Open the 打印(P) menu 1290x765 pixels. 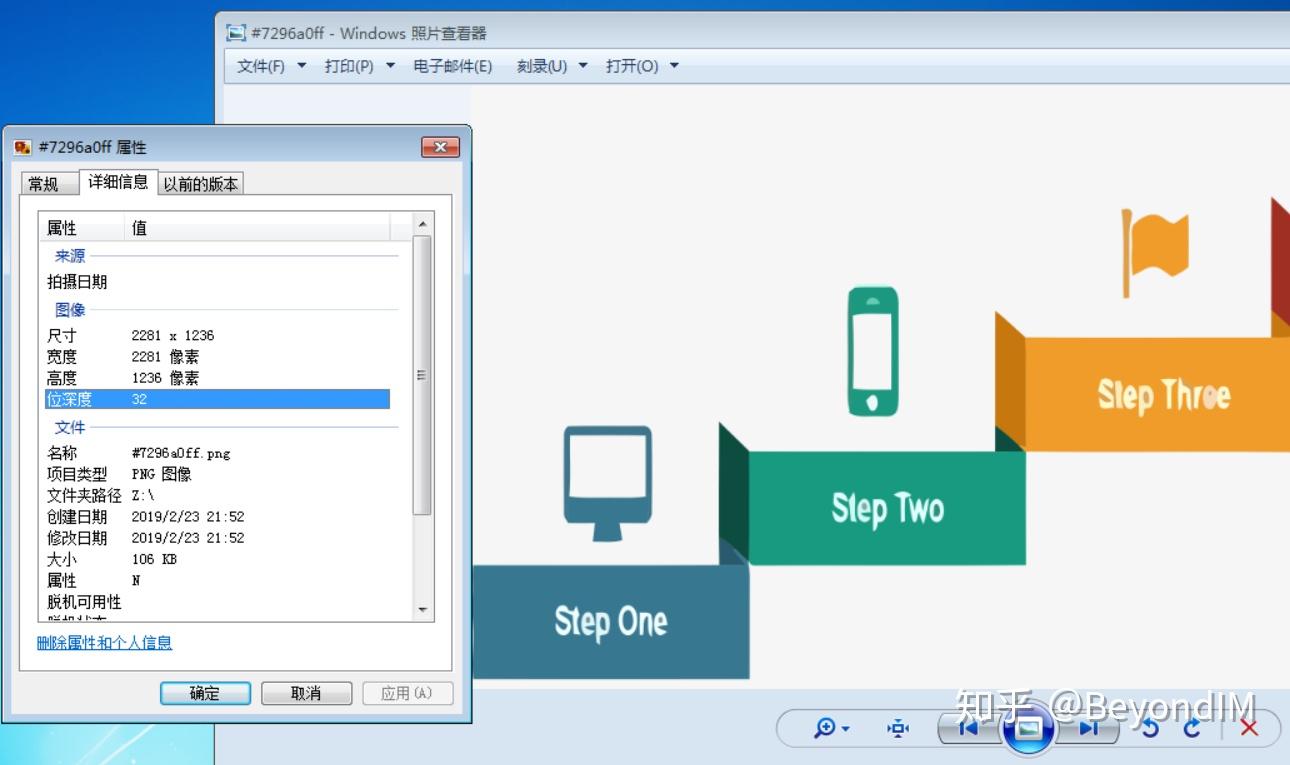coord(360,66)
